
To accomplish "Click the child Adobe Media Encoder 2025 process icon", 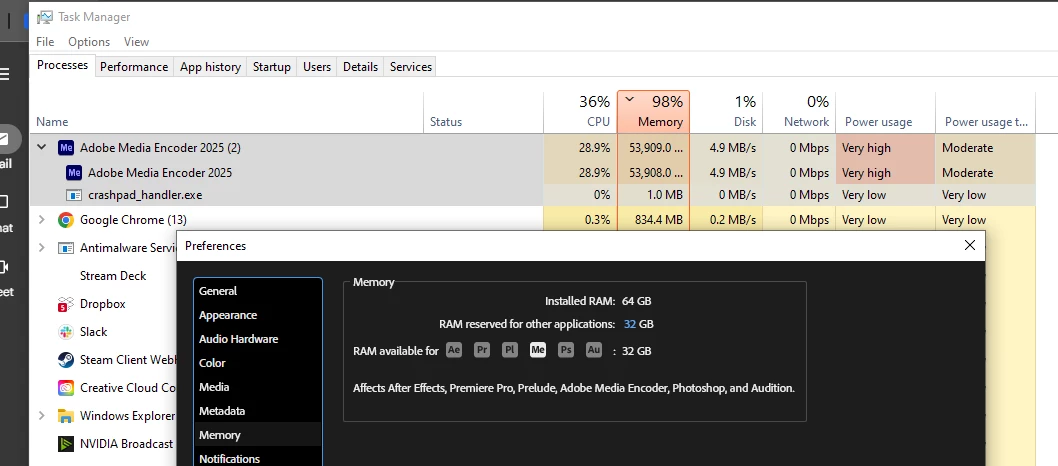I will (74, 173).
